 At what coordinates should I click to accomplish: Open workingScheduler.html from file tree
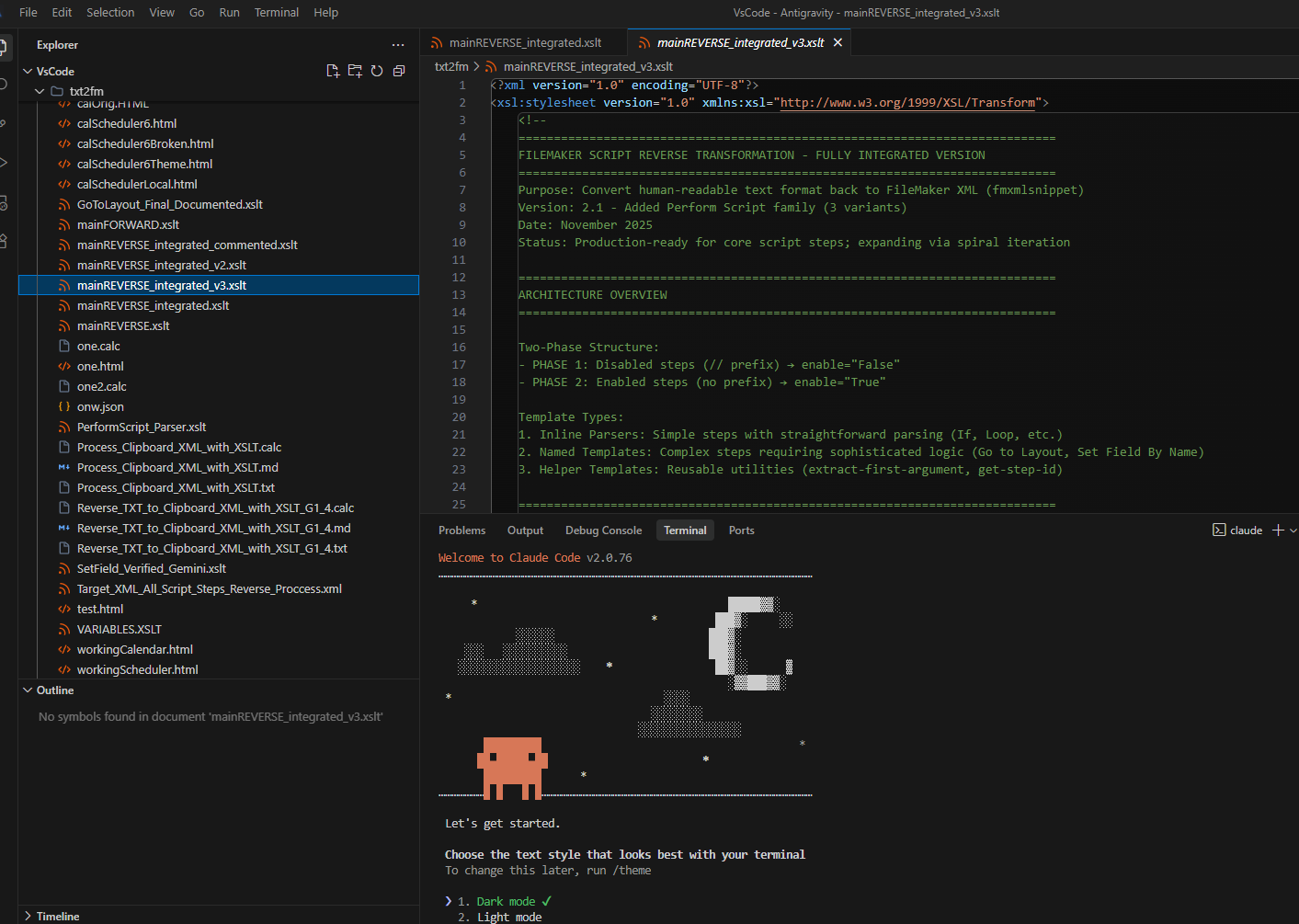pyautogui.click(x=137, y=669)
